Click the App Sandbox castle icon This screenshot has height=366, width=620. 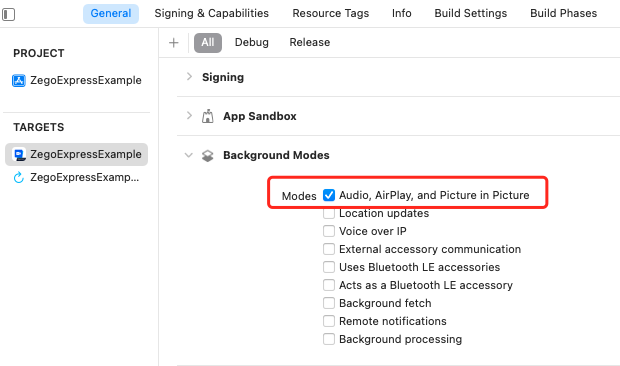208,117
